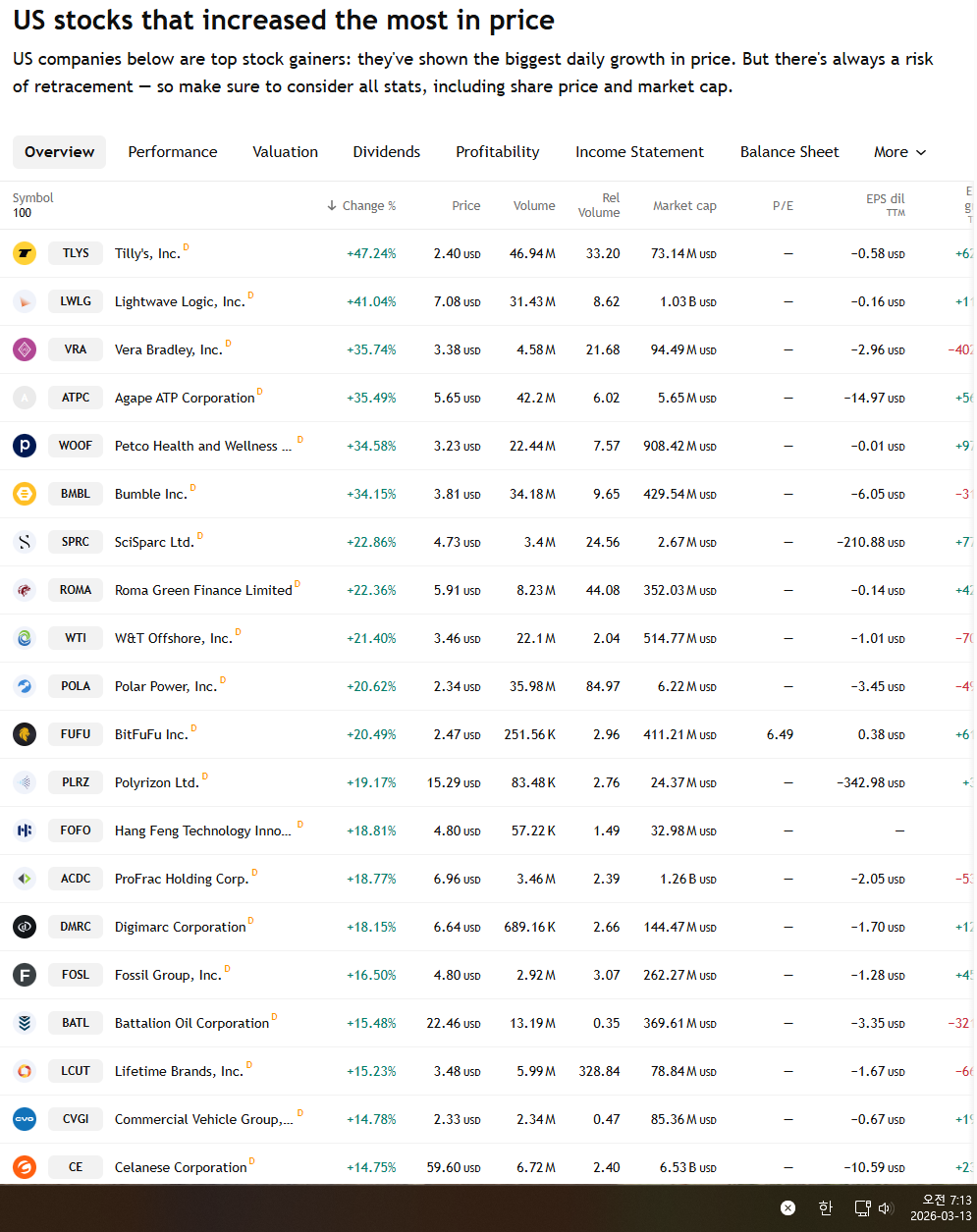Screen dimensions: 977x1232
Task: Sort by the Market cap column header
Action: 684,205
